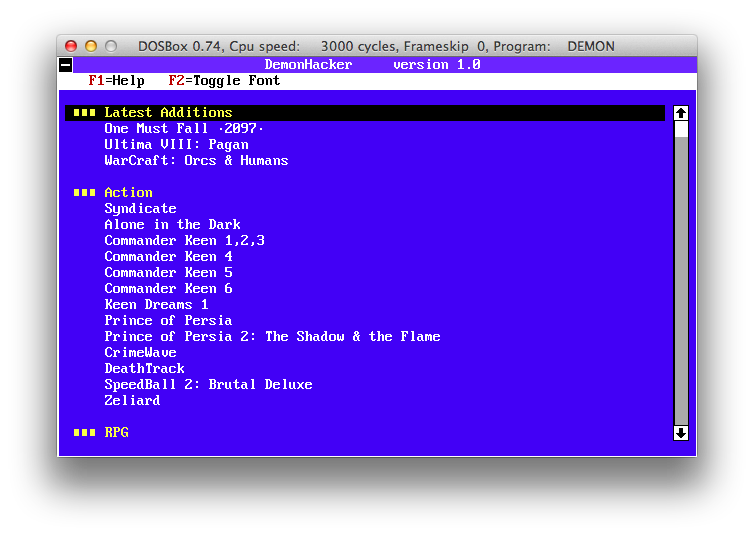The height and width of the screenshot is (536, 754).
Task: Select Commander Keen 6
Action: [x=168, y=288]
